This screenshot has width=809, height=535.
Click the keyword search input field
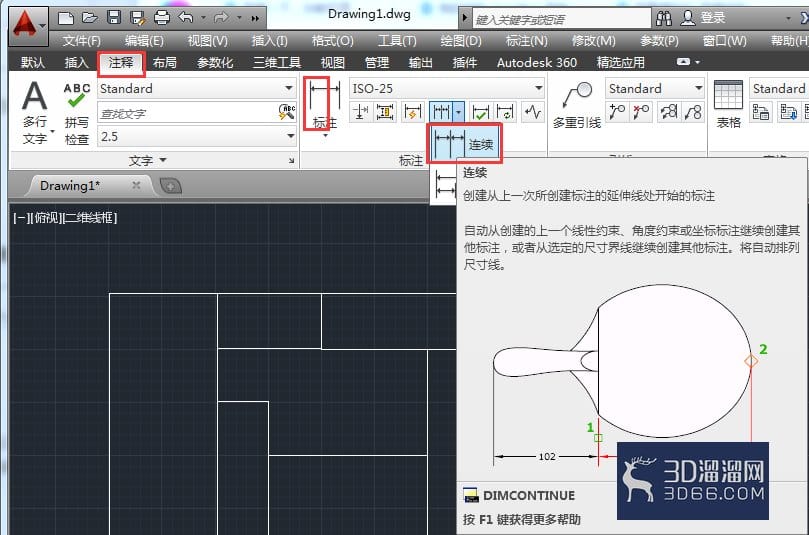[x=561, y=19]
